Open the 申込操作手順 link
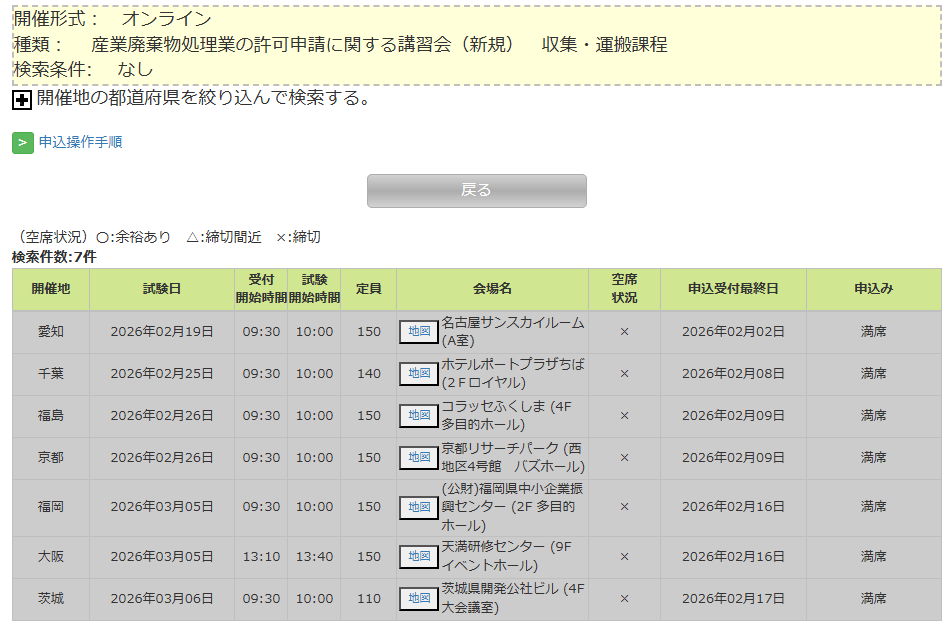Image resolution: width=943 pixels, height=627 pixels. (80, 143)
